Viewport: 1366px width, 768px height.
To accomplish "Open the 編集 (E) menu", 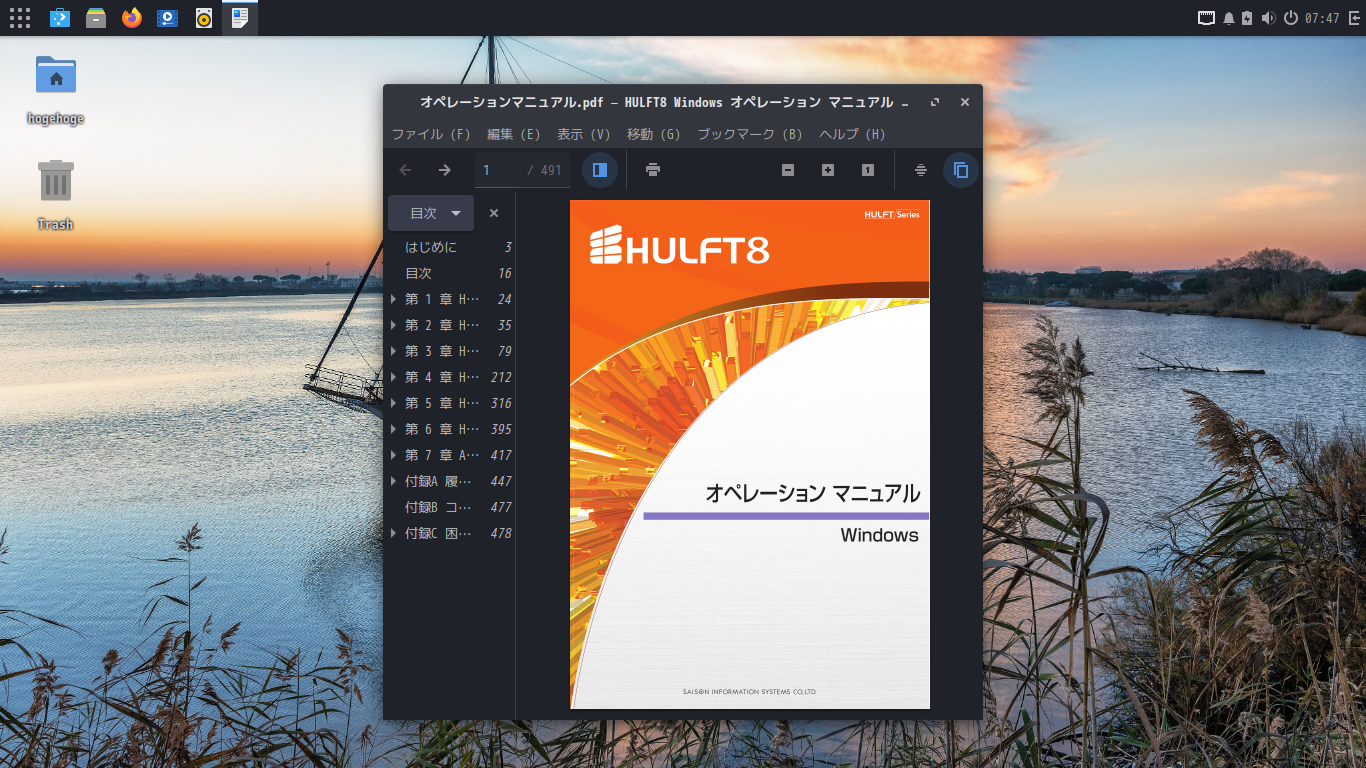I will coord(514,134).
